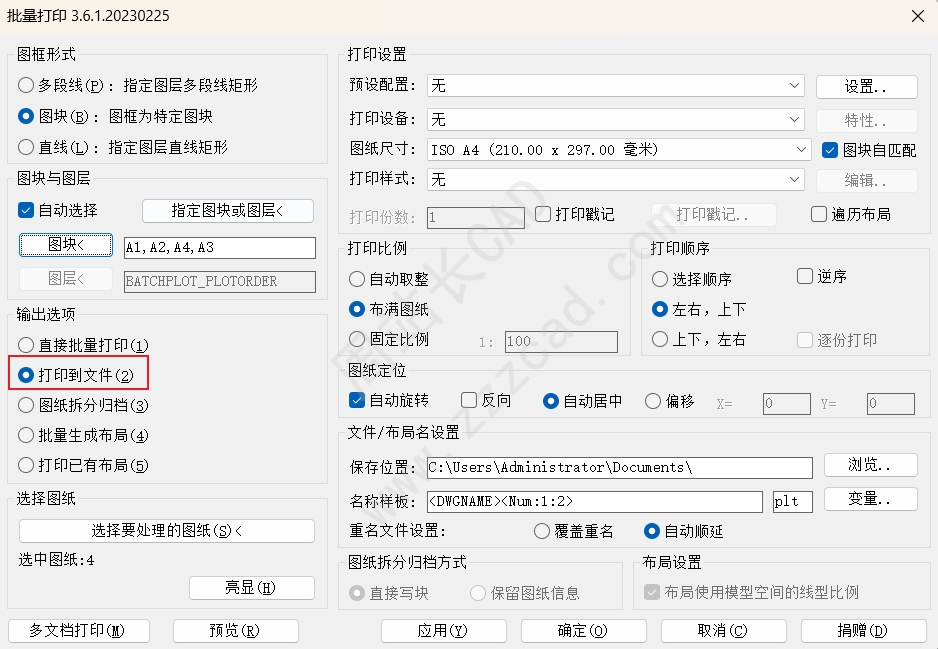Open the 预览(R) preview button
This screenshot has width=938, height=649.
(235, 630)
